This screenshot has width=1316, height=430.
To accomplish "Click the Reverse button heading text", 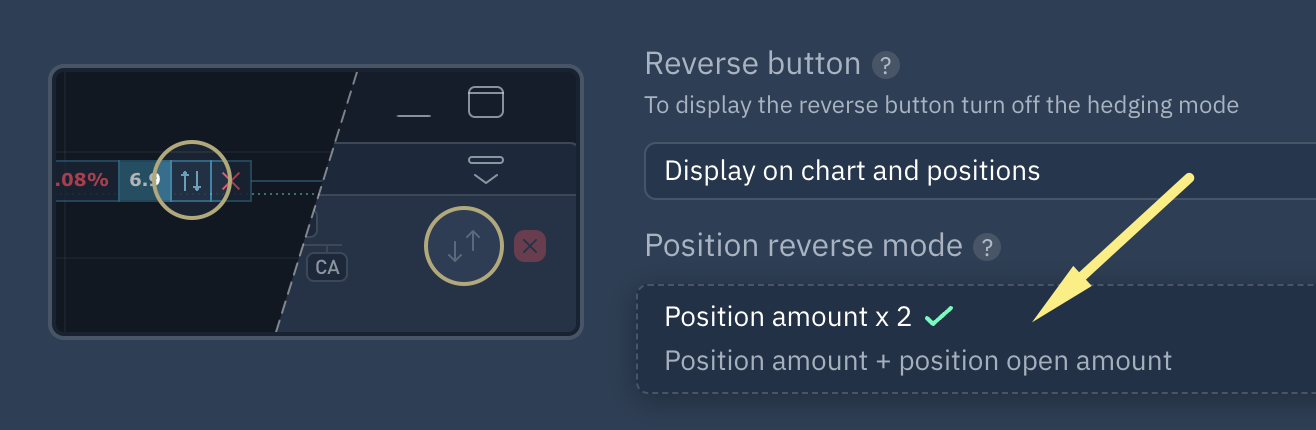I will click(x=752, y=64).
